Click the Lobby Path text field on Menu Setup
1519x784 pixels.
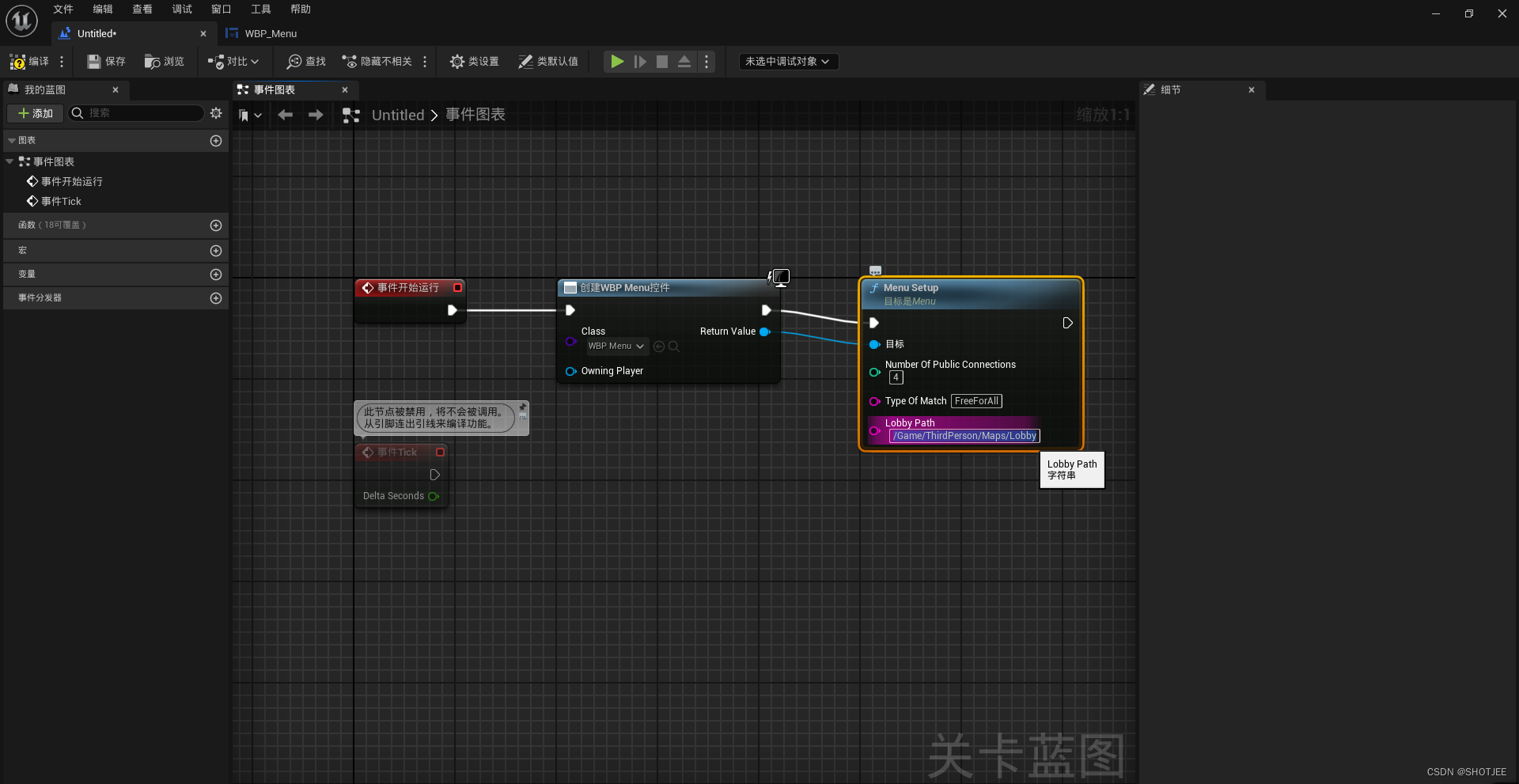[x=964, y=436]
